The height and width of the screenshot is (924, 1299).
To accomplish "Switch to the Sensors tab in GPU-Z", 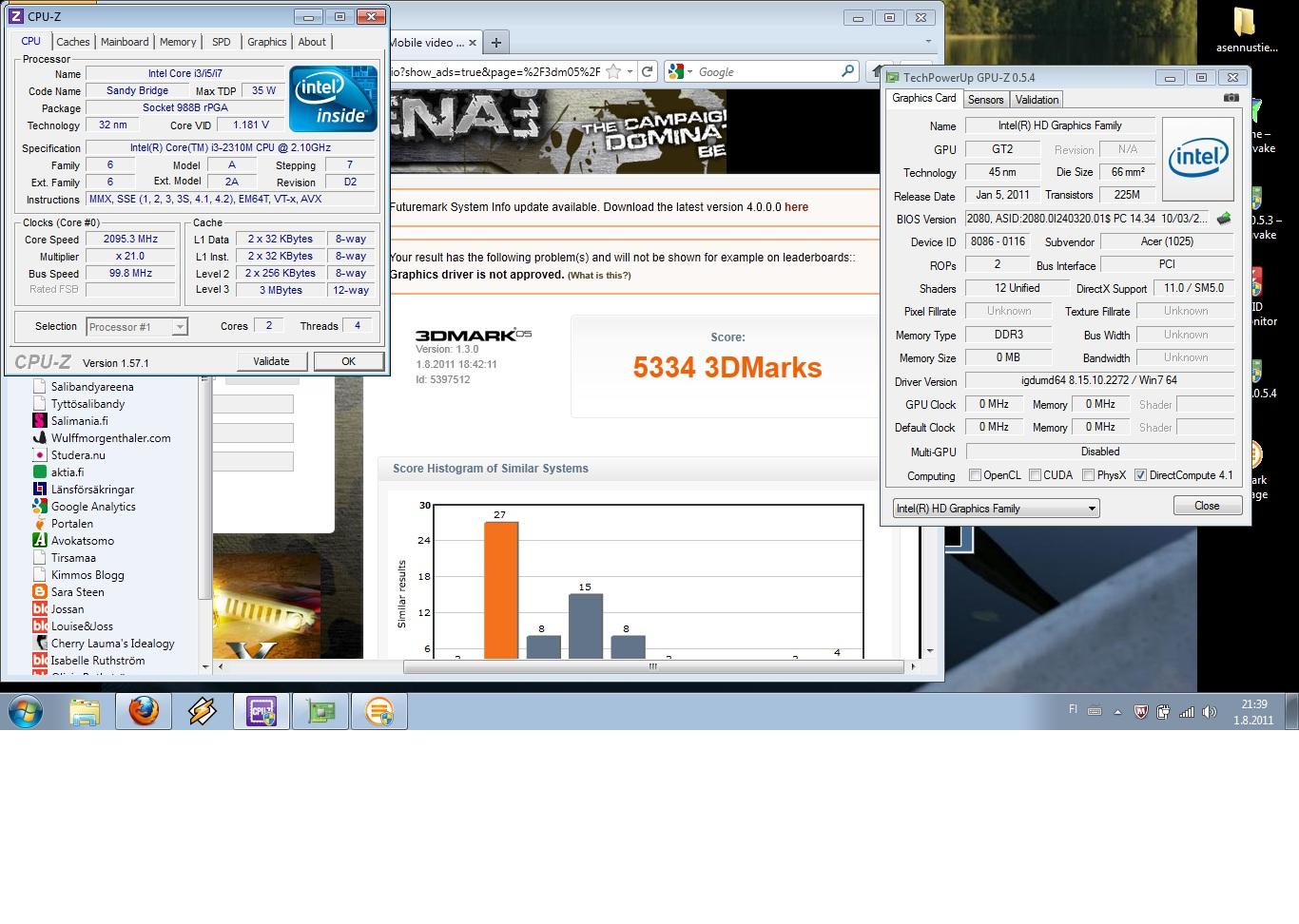I will [986, 100].
